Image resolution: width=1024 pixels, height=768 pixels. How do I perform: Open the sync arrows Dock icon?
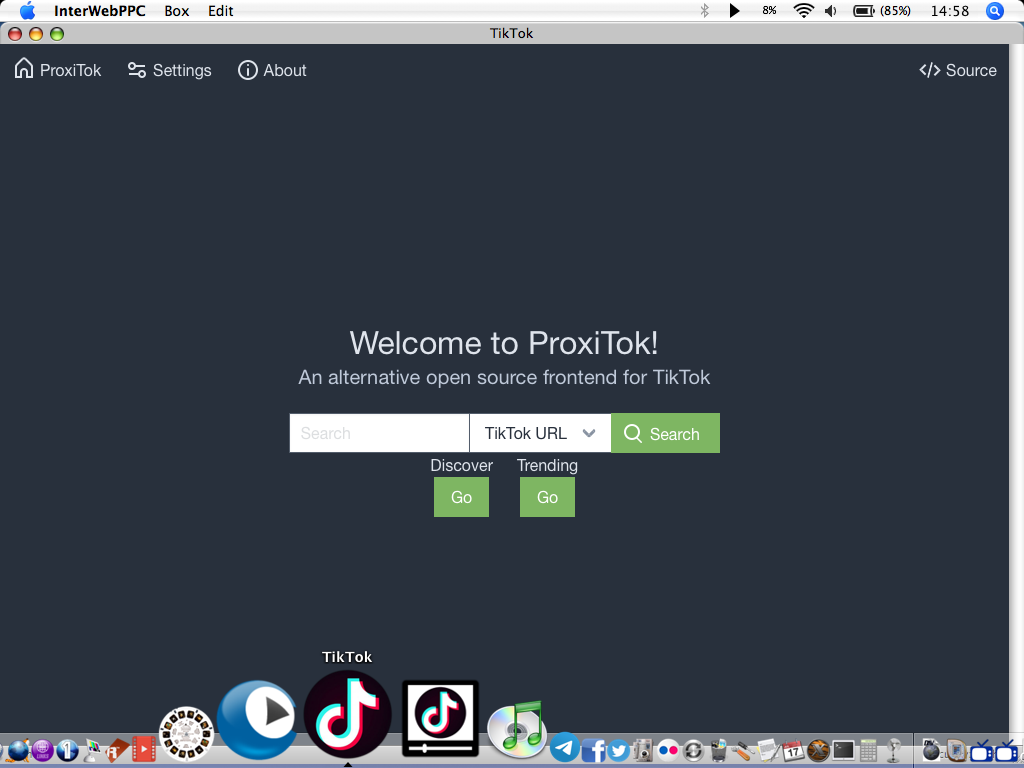tap(693, 750)
